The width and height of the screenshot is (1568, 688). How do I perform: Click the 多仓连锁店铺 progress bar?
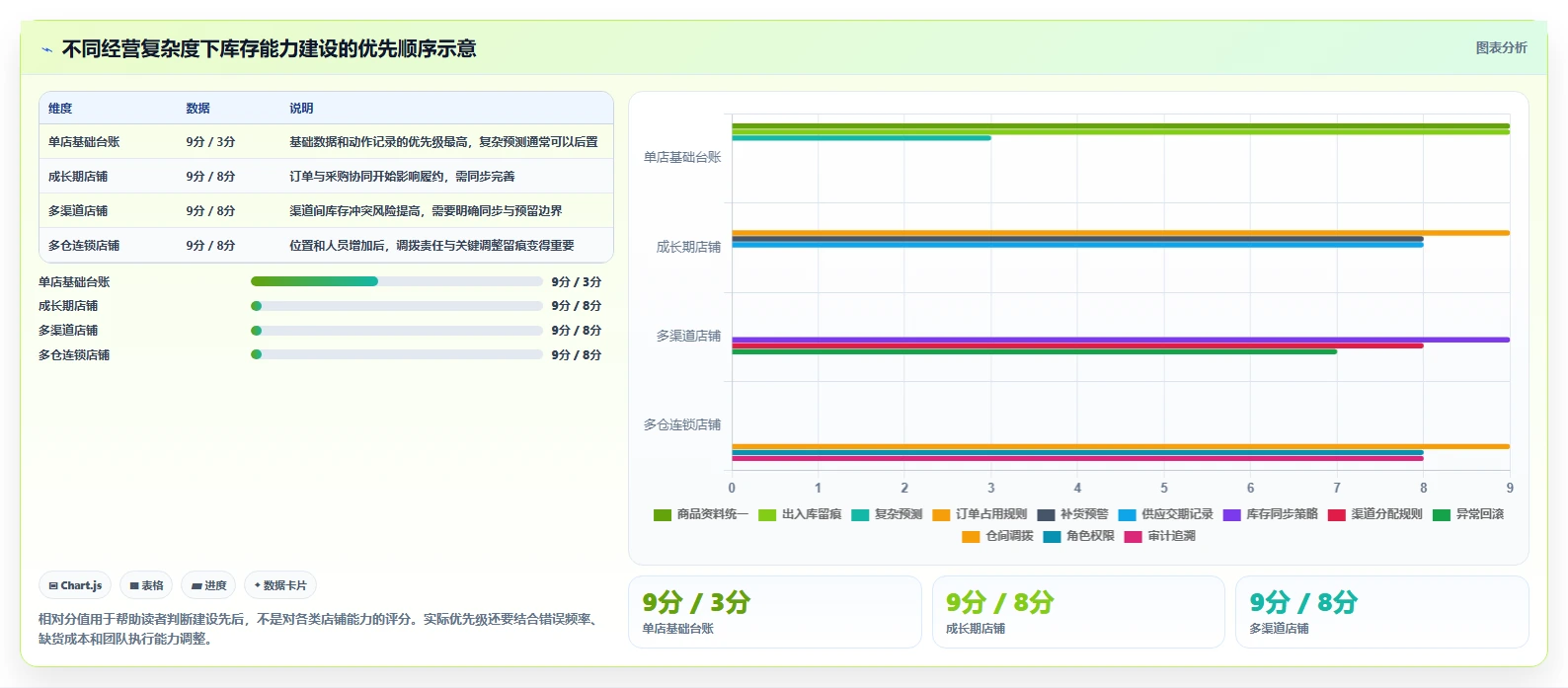pos(397,354)
